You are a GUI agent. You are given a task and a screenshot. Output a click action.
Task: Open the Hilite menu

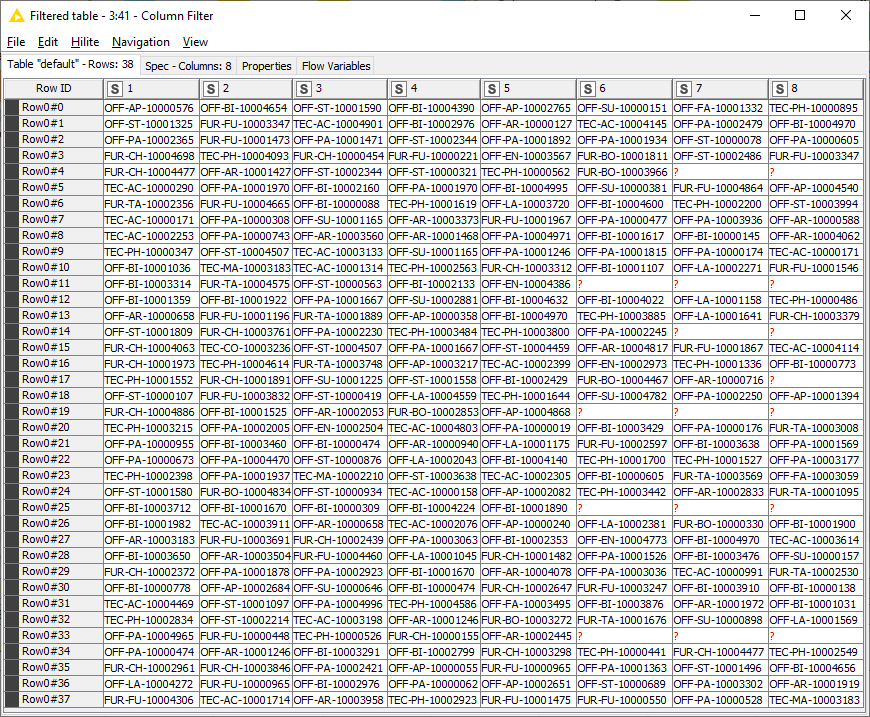[85, 42]
